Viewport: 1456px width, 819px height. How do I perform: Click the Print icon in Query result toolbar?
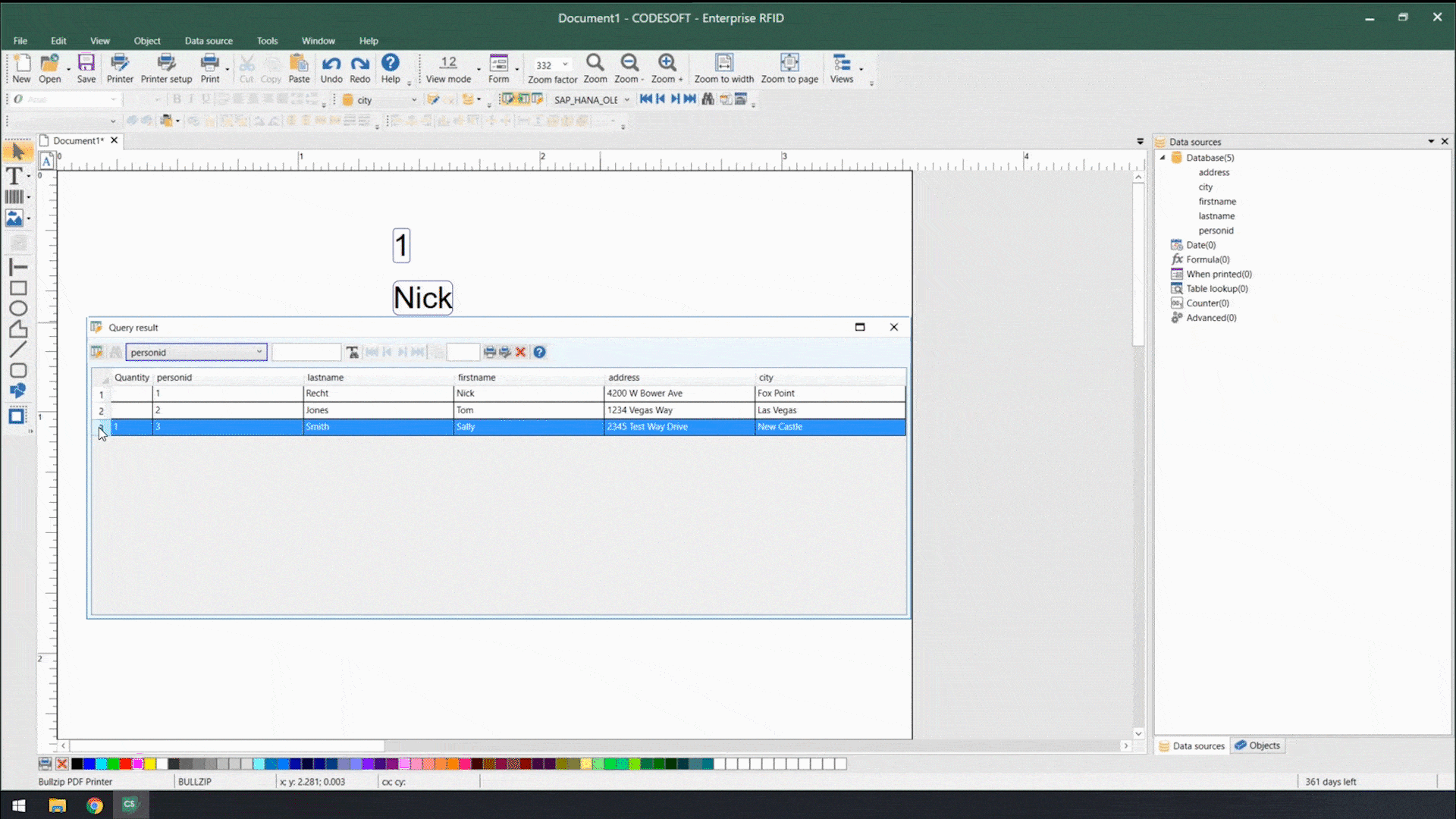pyautogui.click(x=490, y=352)
